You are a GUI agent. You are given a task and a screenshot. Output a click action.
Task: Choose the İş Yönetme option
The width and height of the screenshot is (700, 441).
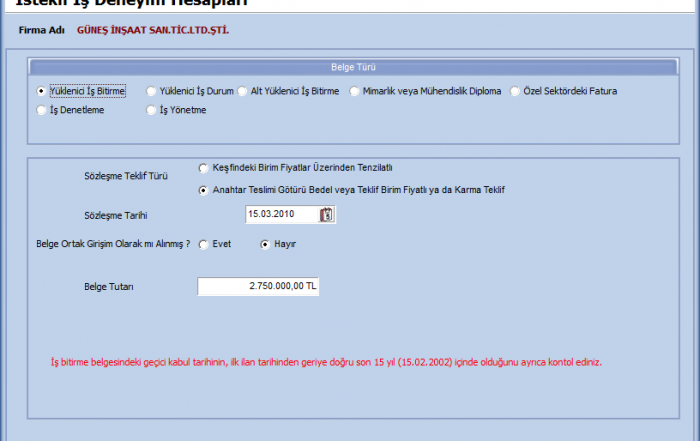pyautogui.click(x=152, y=110)
